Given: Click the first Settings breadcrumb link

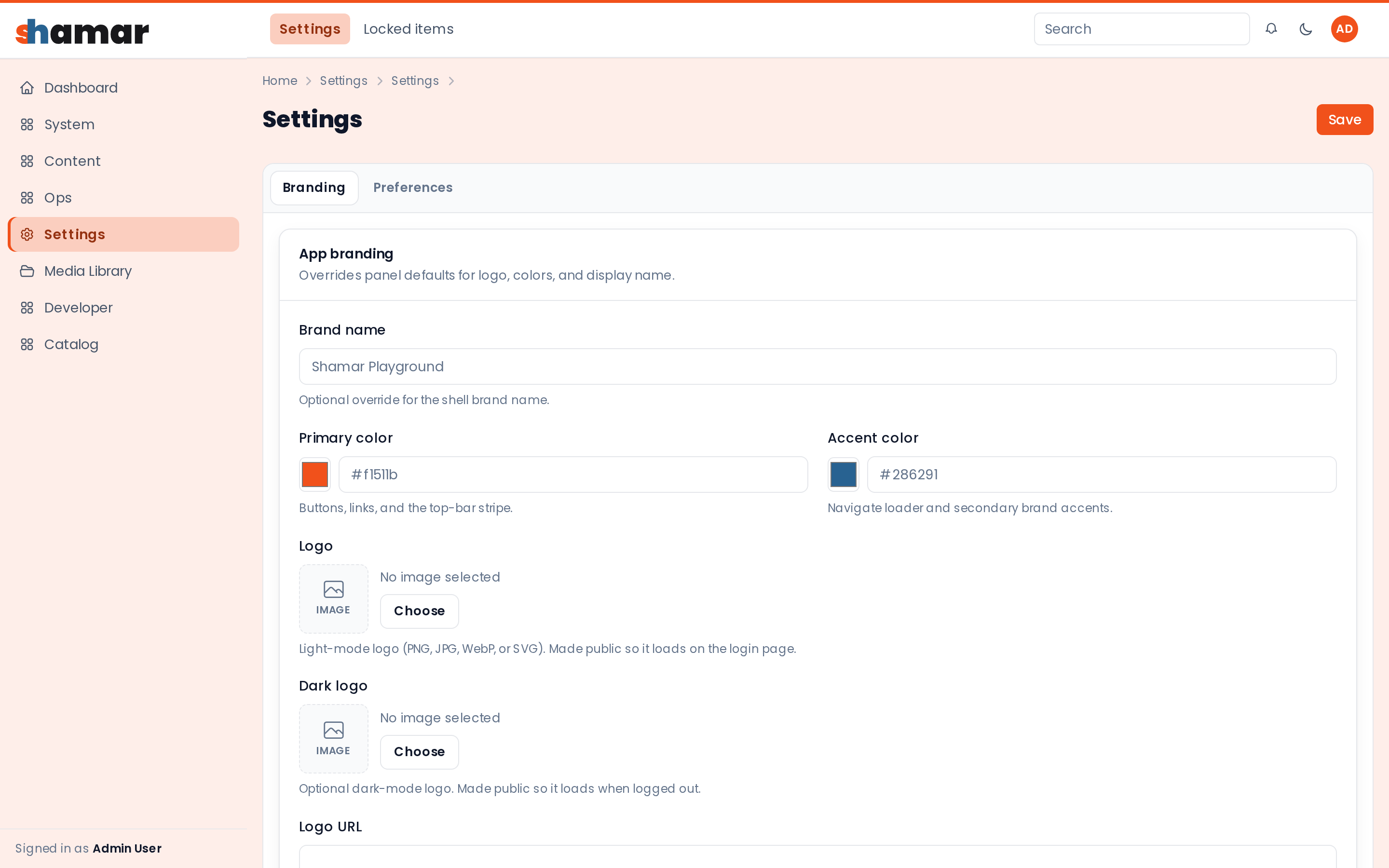Looking at the screenshot, I should pos(344,81).
